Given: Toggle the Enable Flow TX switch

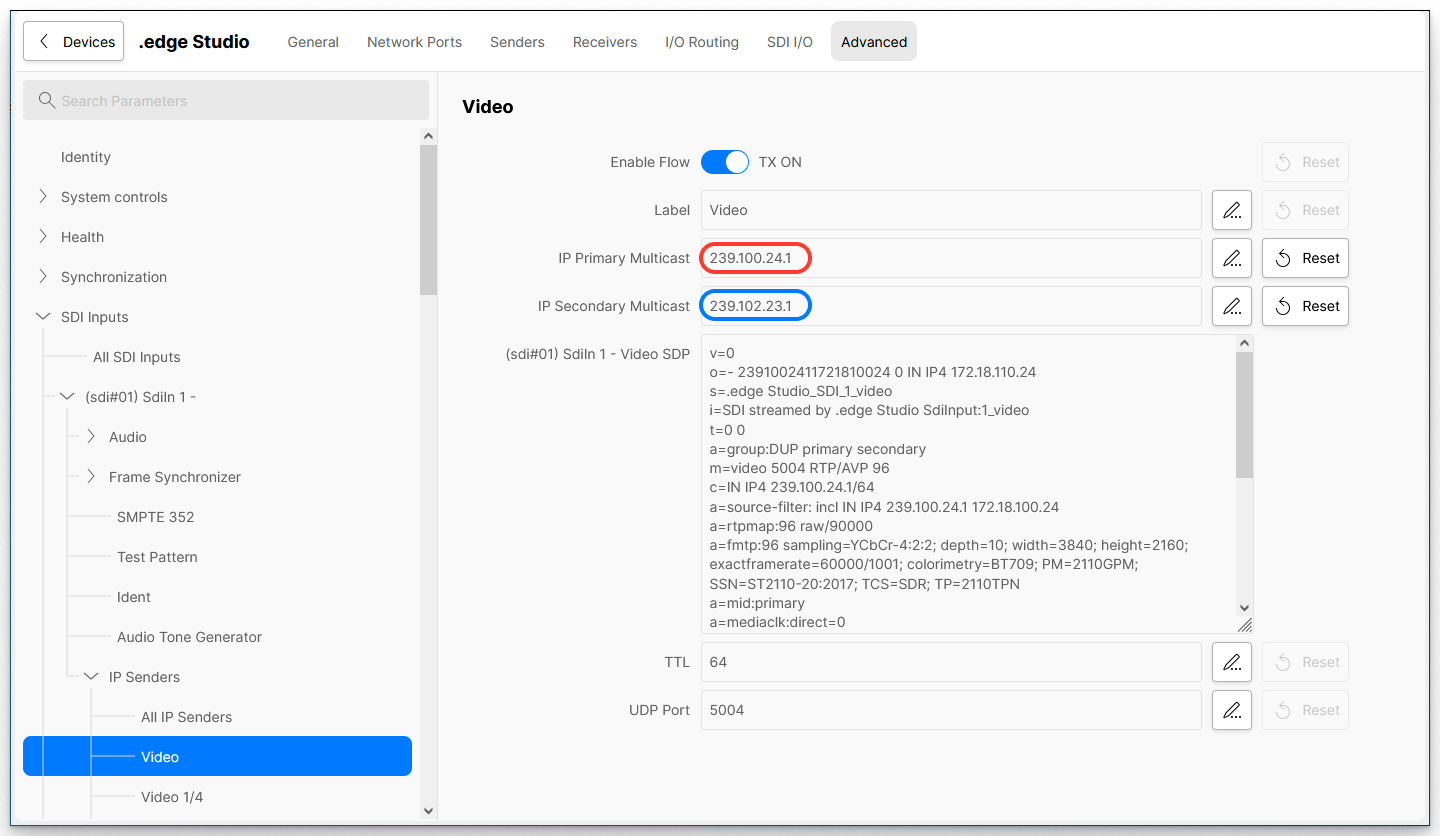Looking at the screenshot, I should click(x=725, y=162).
